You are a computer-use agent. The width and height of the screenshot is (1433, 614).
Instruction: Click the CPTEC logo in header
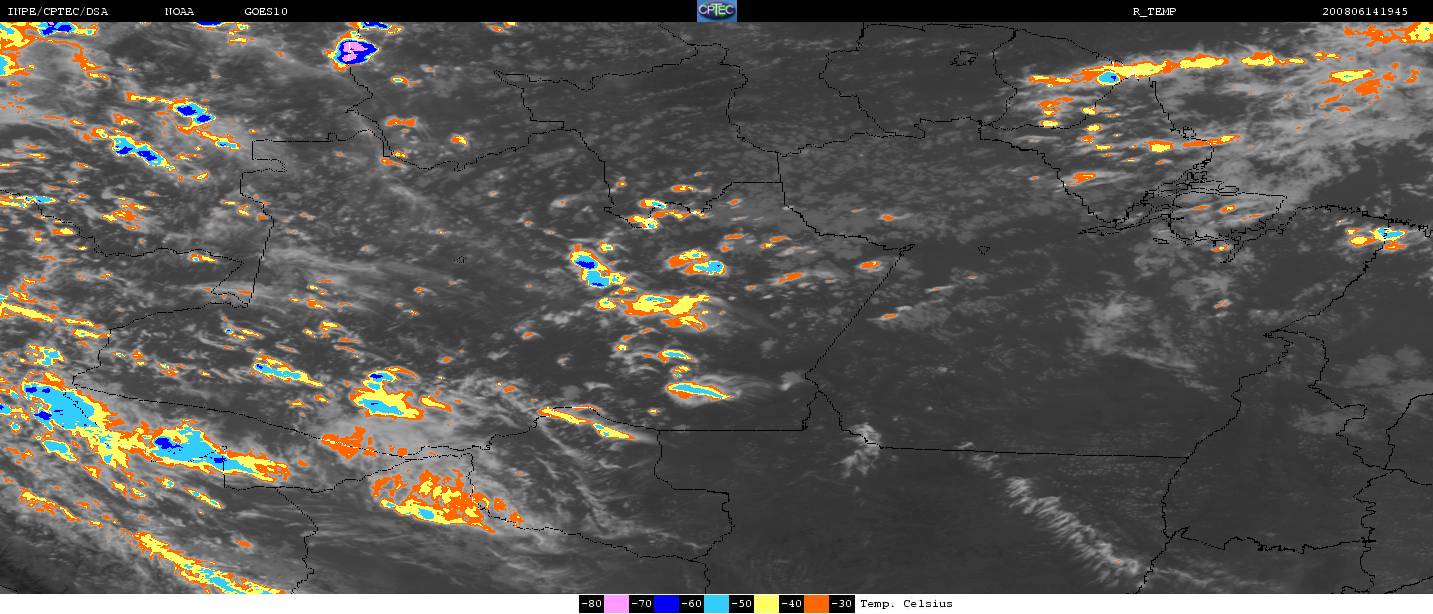[x=716, y=11]
